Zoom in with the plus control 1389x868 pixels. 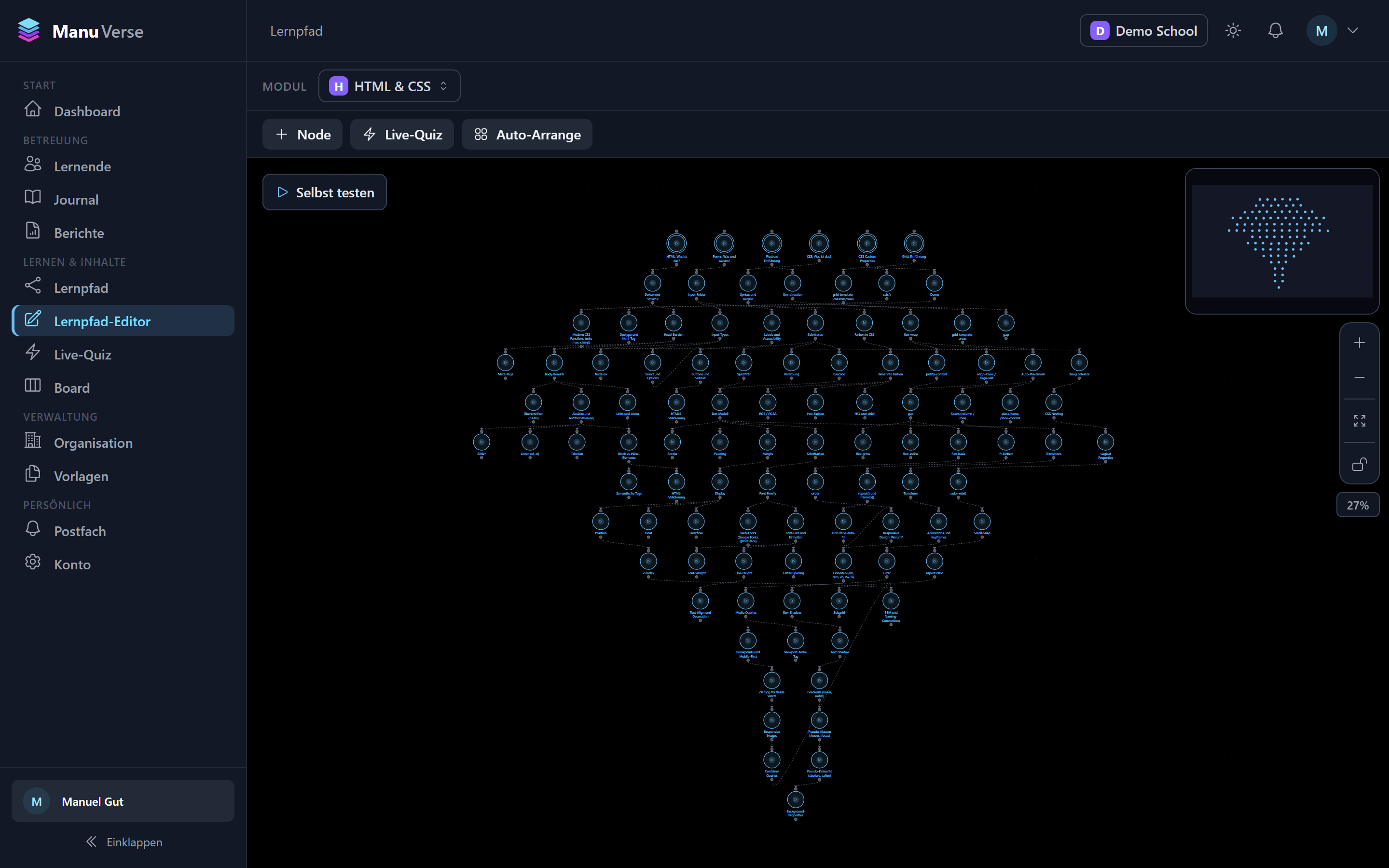tap(1359, 343)
